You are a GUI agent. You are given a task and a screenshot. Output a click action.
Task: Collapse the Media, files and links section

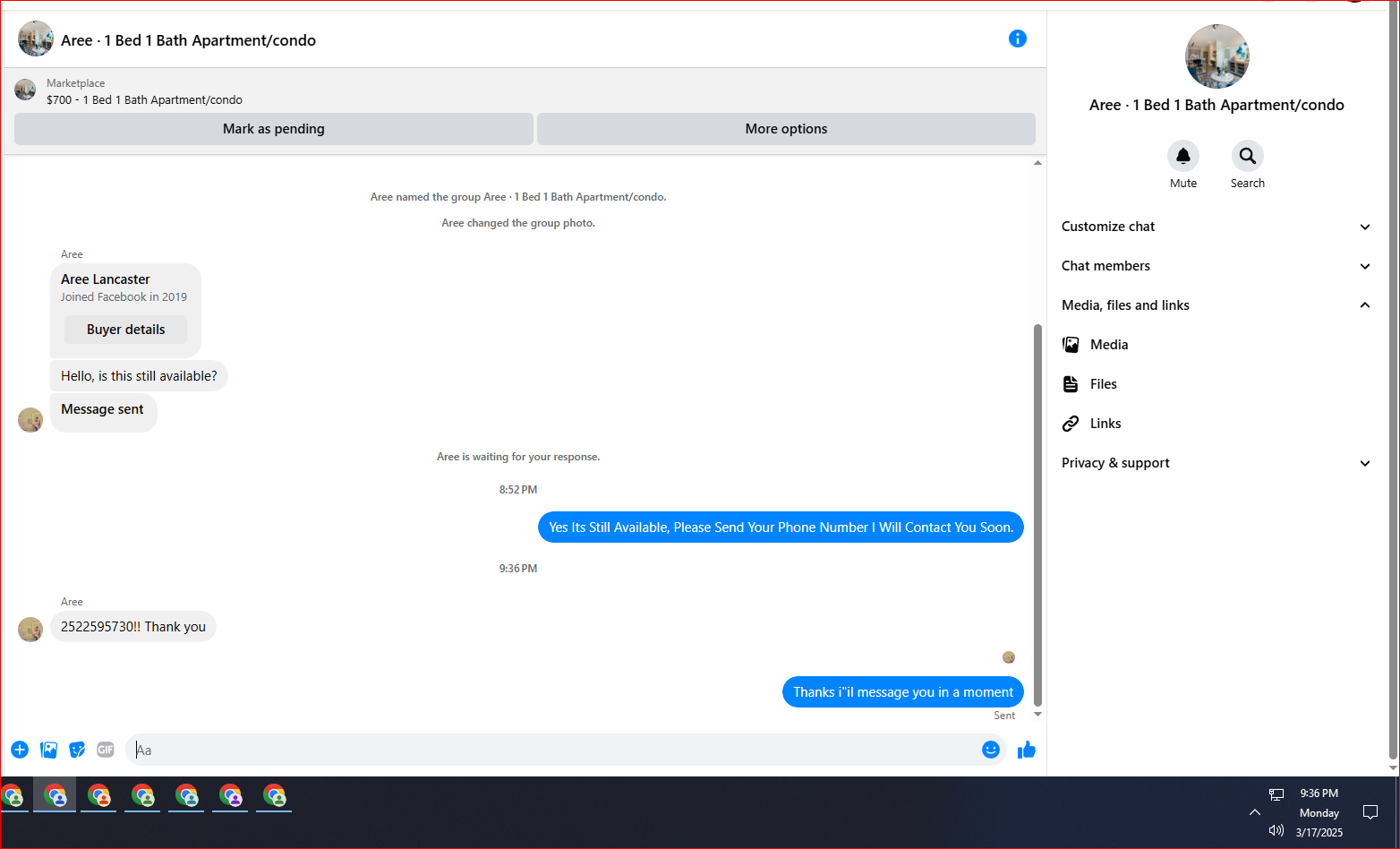tap(1216, 305)
